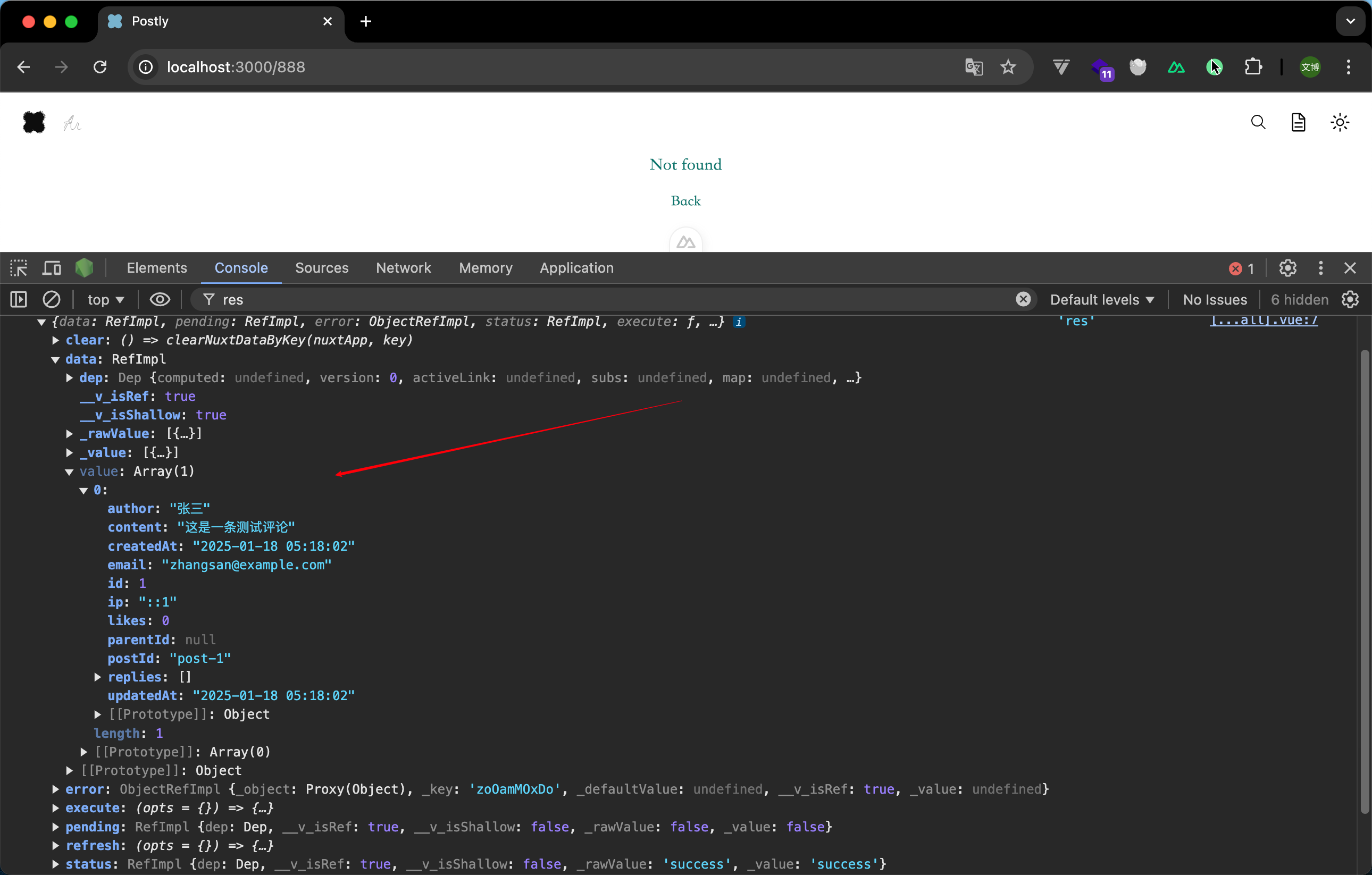Viewport: 1372px width, 875px height.
Task: Collapse the value: Array(1) tree node
Action: click(x=69, y=472)
